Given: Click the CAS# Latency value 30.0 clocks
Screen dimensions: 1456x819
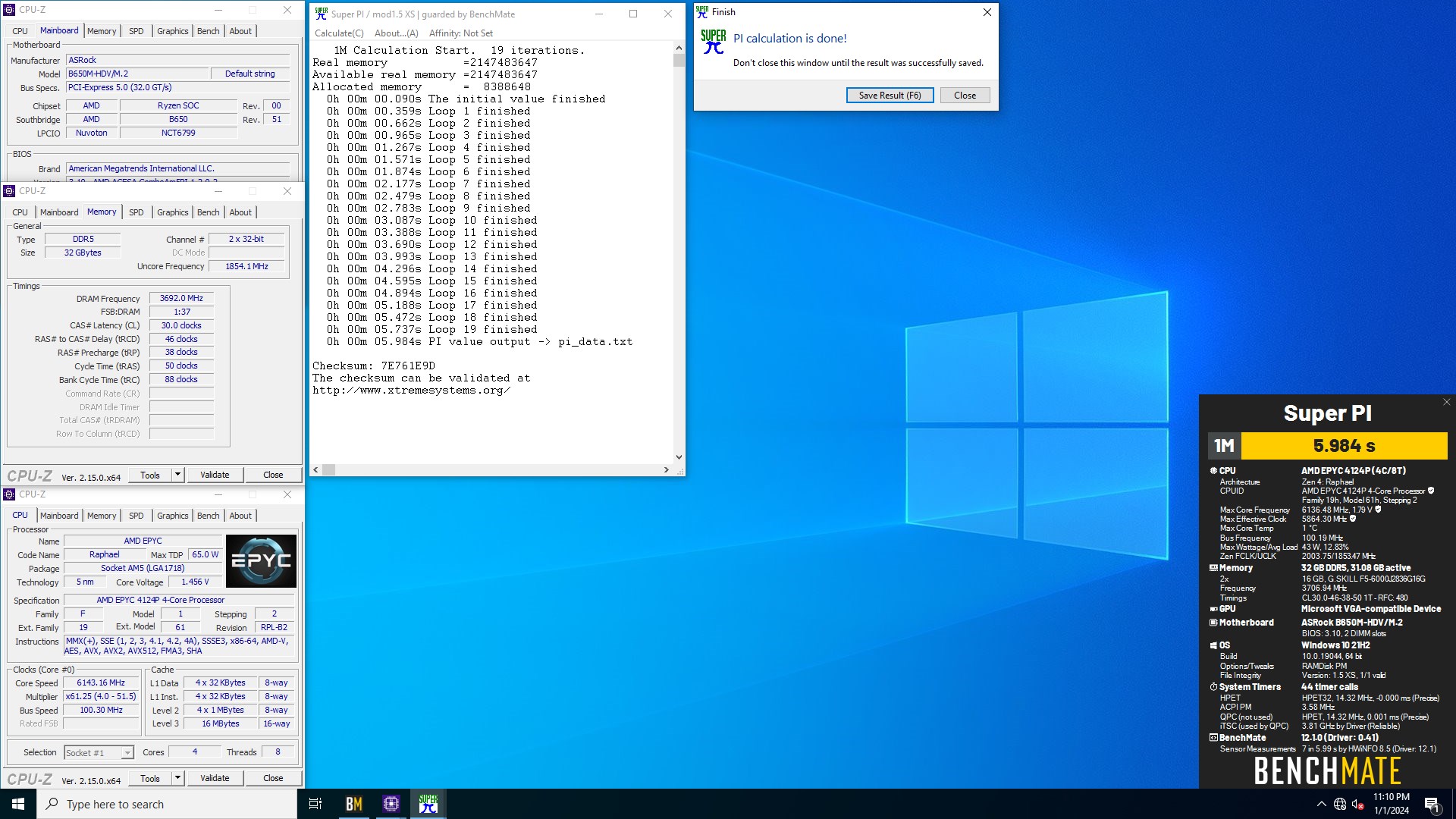Looking at the screenshot, I should click(181, 326).
